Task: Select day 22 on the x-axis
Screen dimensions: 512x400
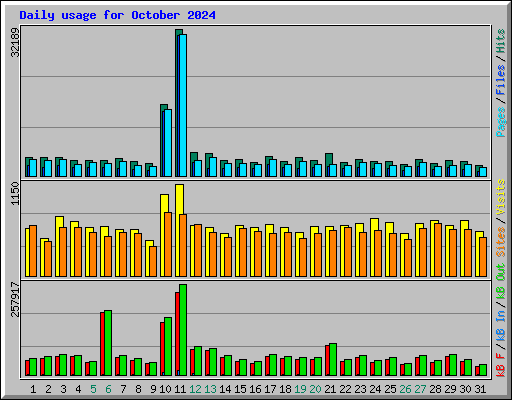Action: coord(345,389)
